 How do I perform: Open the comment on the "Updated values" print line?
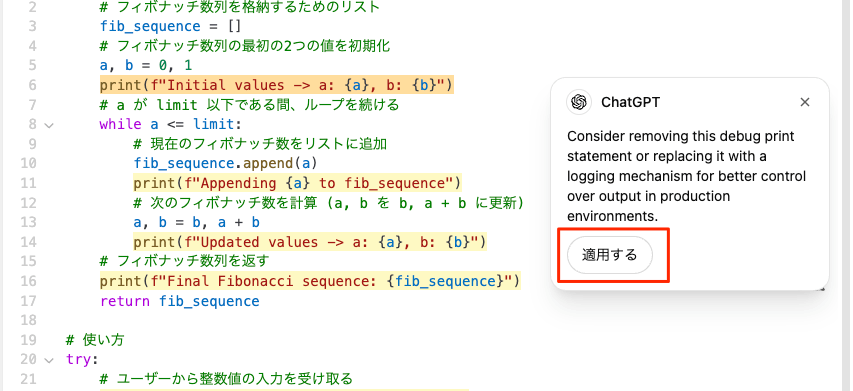coord(310,242)
